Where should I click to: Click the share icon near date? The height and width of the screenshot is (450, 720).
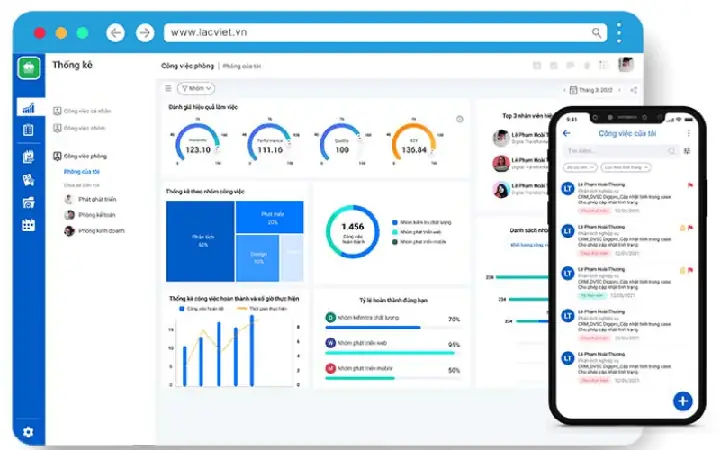(634, 90)
